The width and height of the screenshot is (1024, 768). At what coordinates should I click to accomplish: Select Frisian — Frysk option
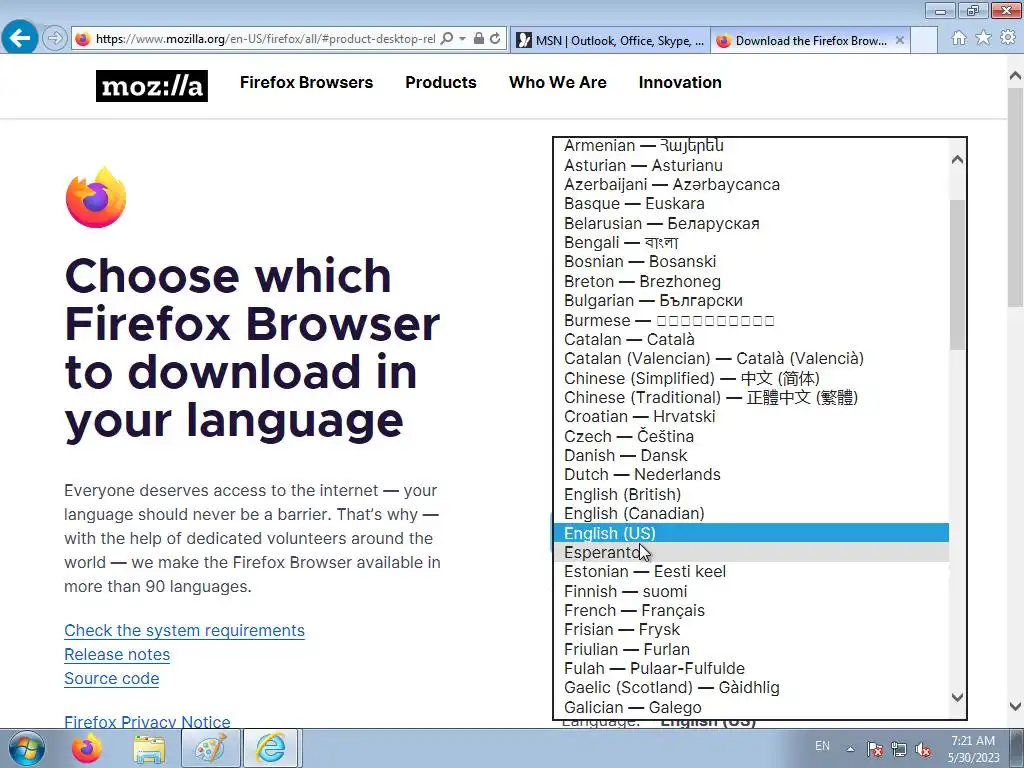[751, 630]
